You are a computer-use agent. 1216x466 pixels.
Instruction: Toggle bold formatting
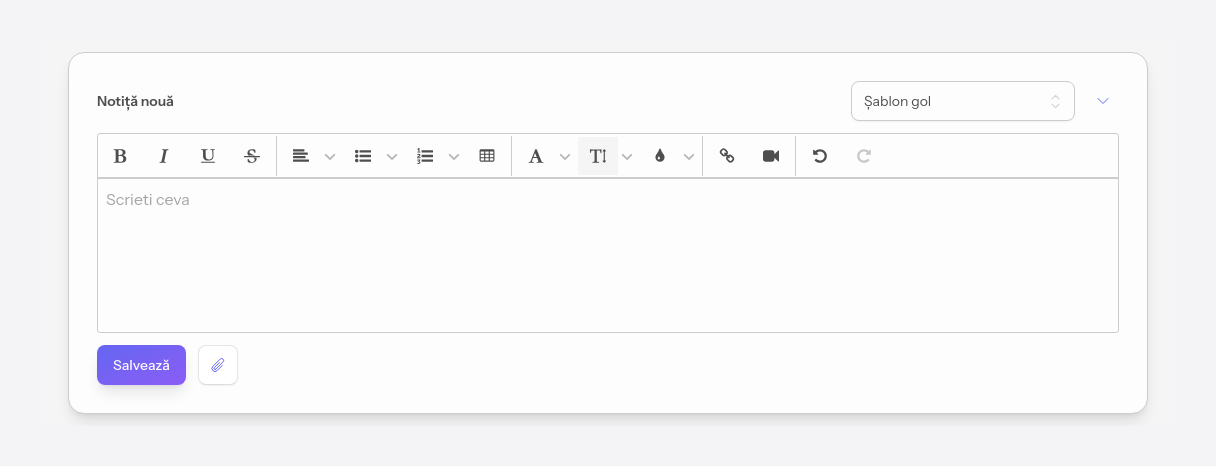(x=120, y=156)
